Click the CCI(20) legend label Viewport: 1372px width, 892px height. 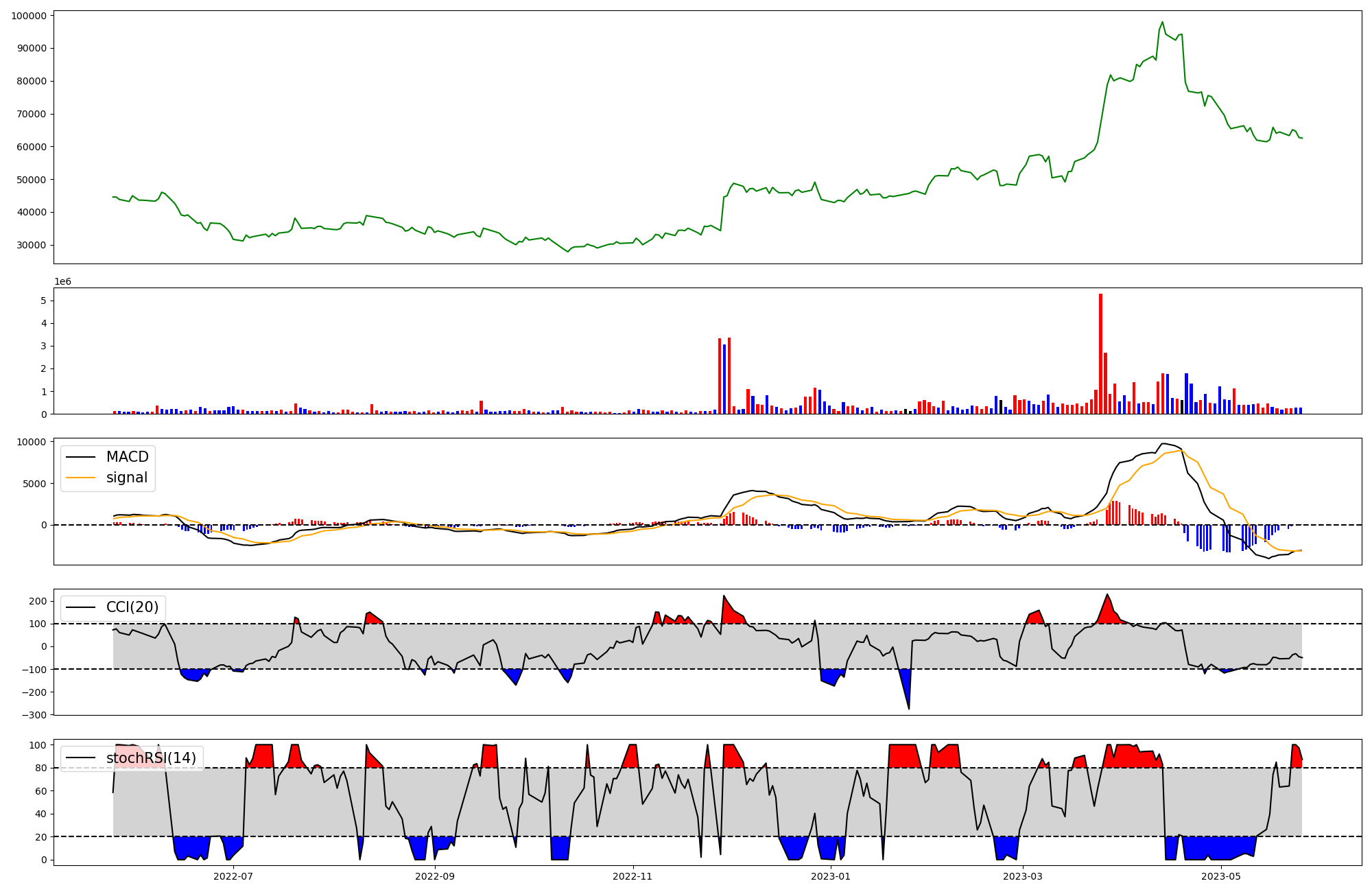point(132,607)
